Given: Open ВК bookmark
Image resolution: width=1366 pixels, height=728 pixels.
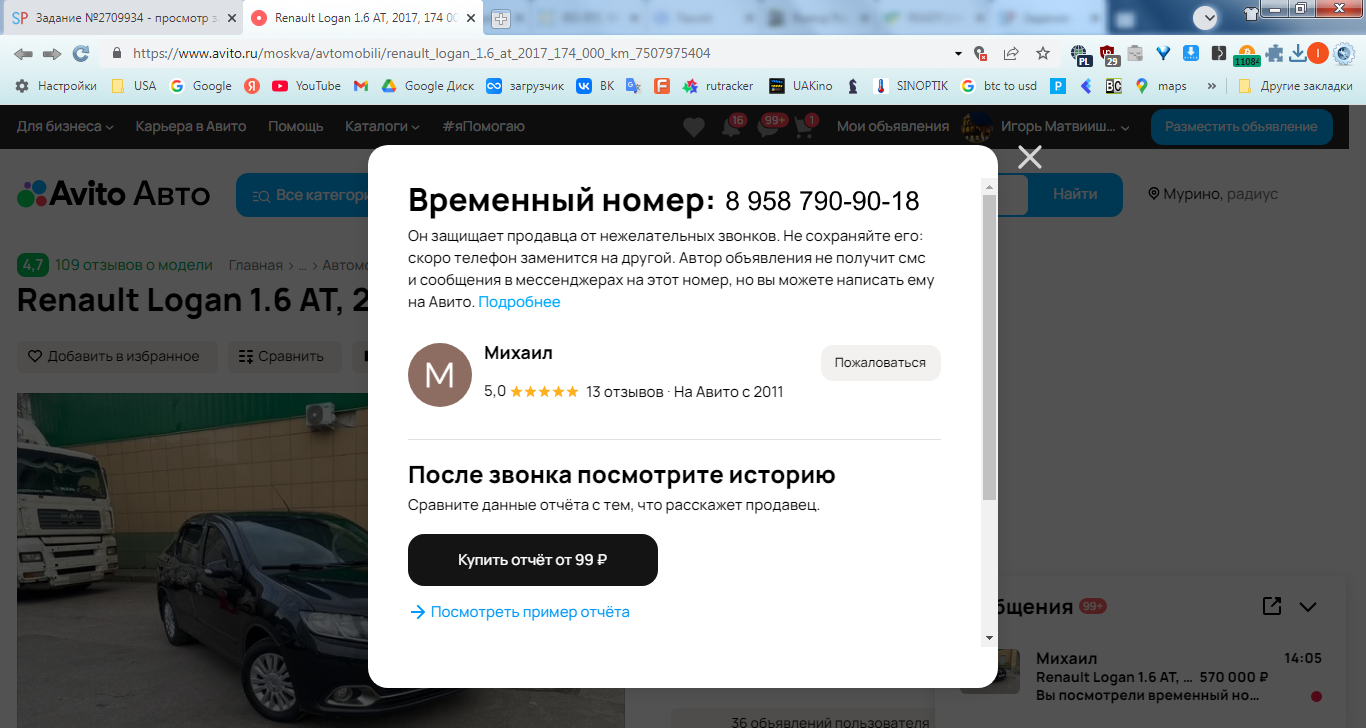Looking at the screenshot, I should click(595, 86).
